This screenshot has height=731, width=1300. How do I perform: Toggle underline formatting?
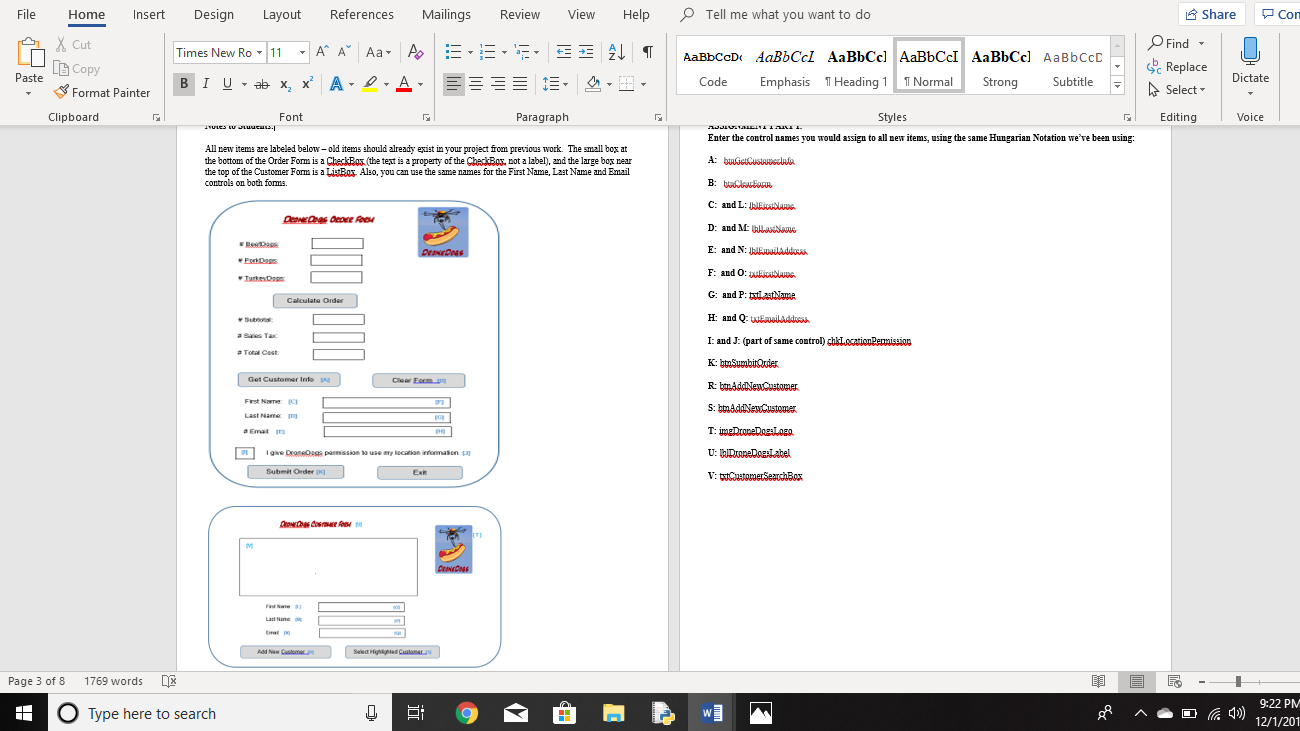tap(228, 84)
